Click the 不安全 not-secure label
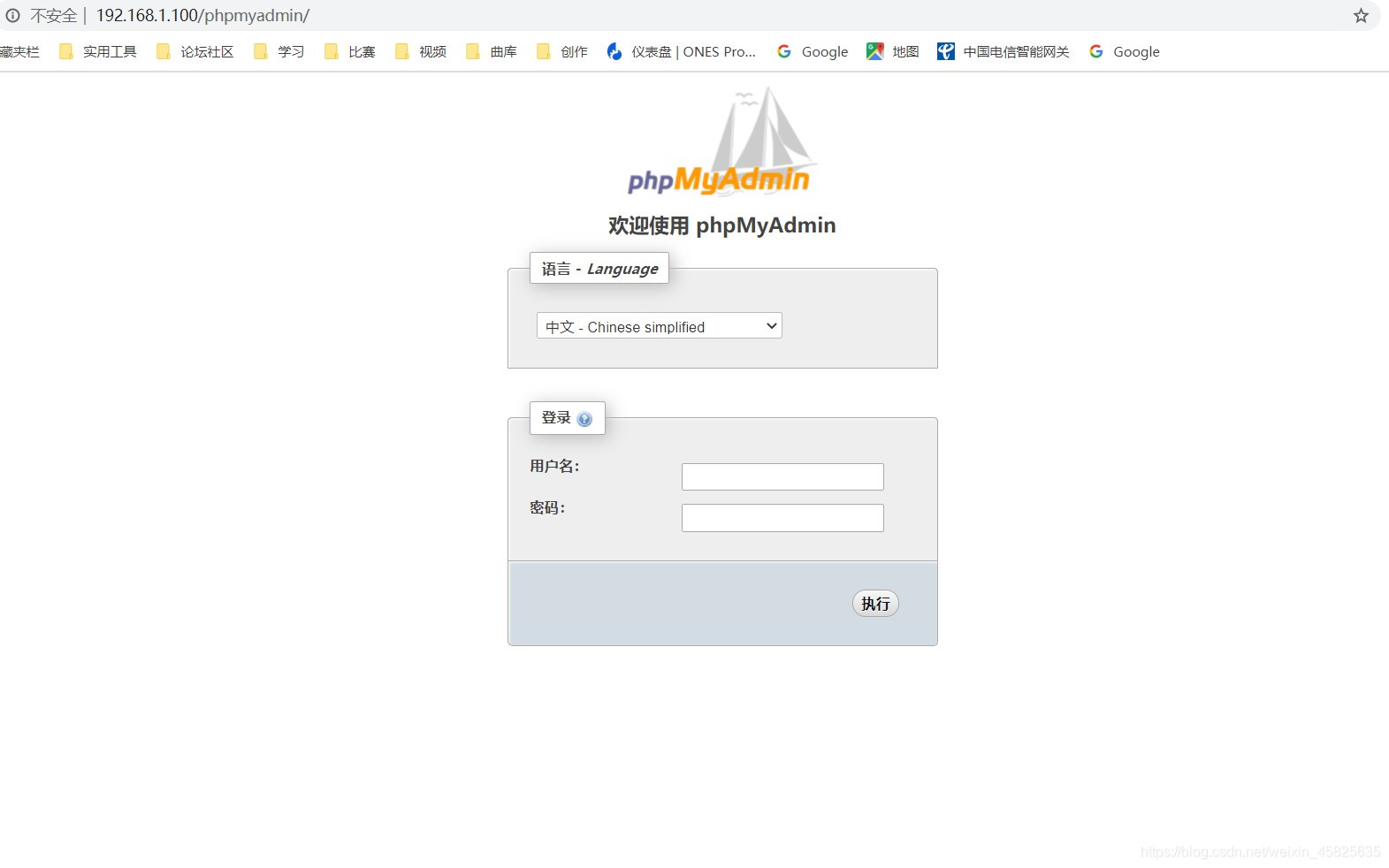The image size is (1389, 868). [x=53, y=15]
